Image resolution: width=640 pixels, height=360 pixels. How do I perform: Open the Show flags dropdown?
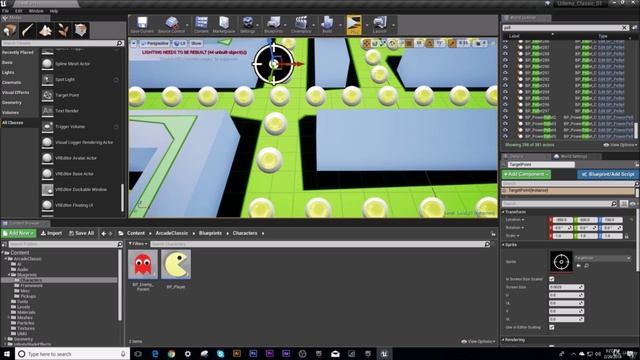196,43
